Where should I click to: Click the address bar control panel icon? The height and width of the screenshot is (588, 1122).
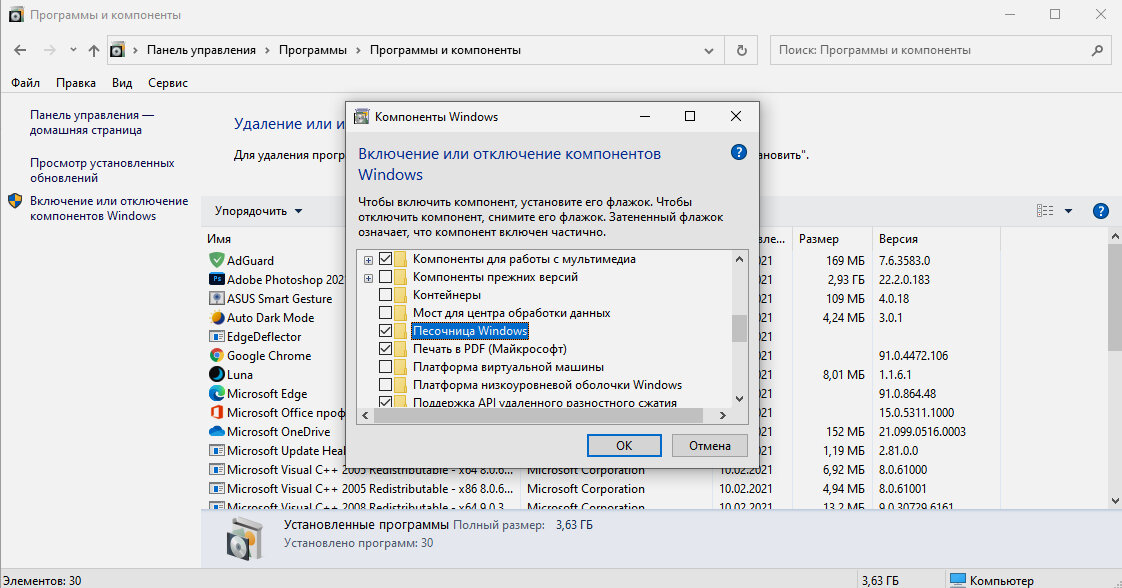[x=117, y=50]
